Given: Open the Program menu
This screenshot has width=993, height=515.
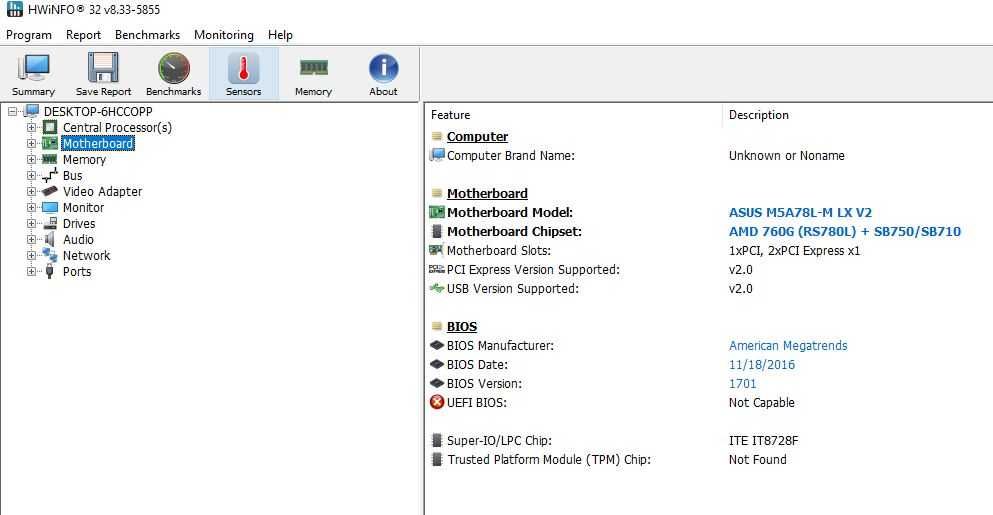Looking at the screenshot, I should 29,35.
